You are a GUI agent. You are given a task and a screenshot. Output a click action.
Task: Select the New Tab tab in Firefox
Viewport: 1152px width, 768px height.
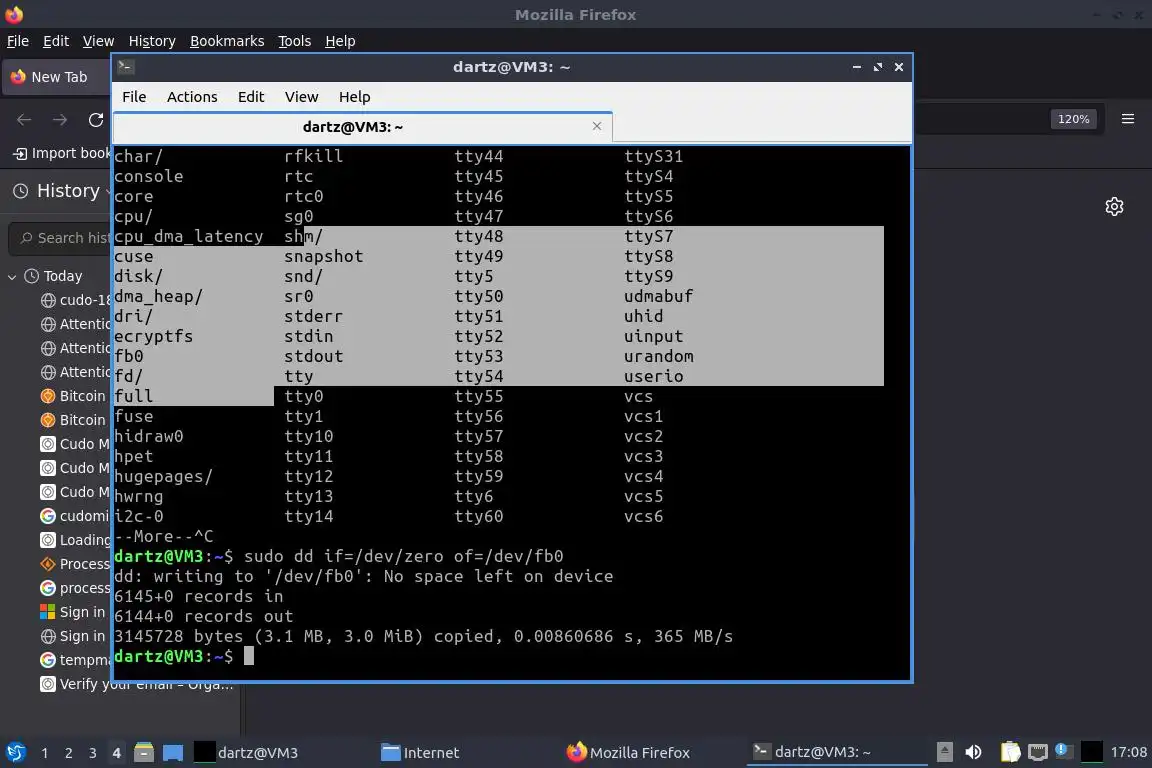(57, 77)
